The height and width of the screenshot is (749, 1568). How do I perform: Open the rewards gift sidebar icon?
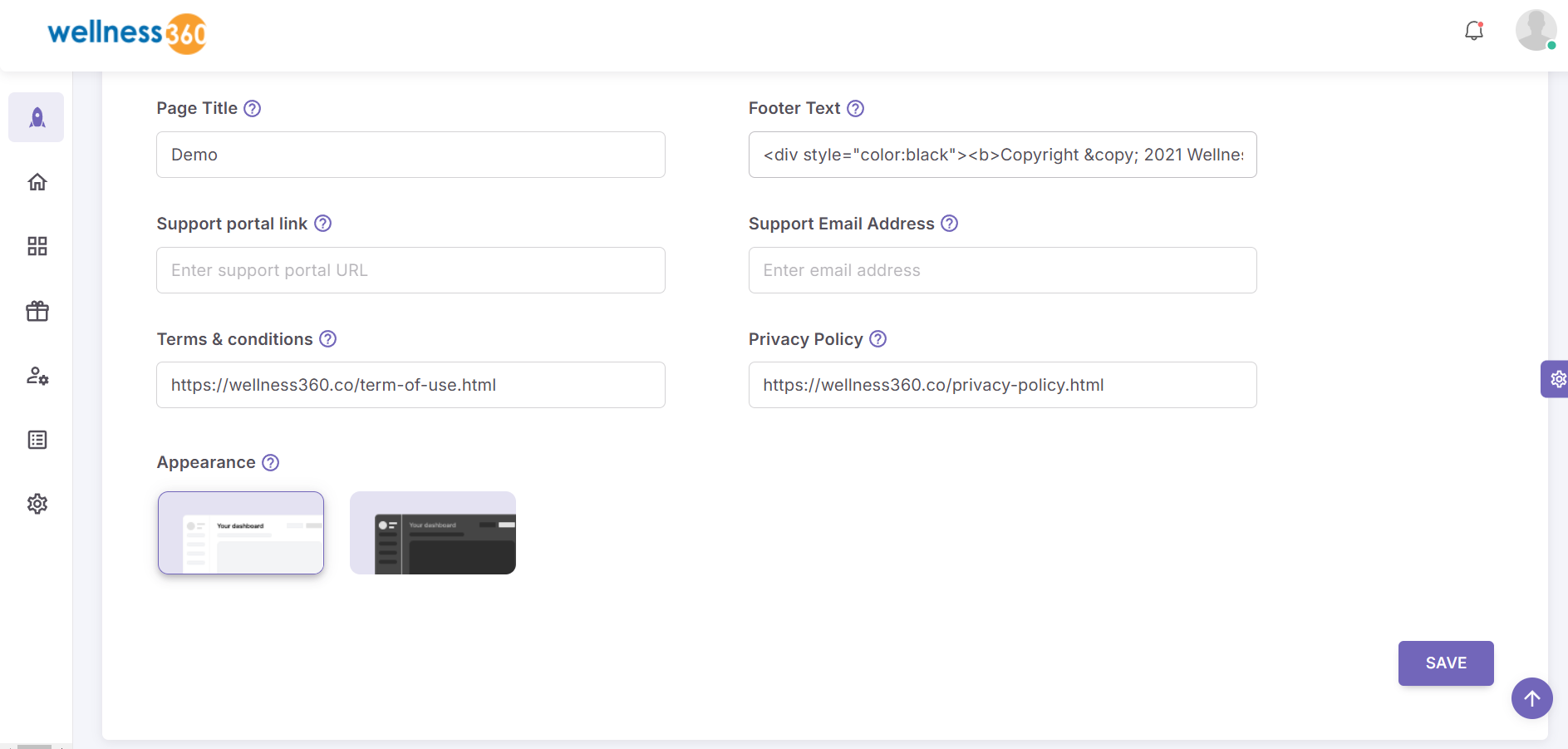37,311
